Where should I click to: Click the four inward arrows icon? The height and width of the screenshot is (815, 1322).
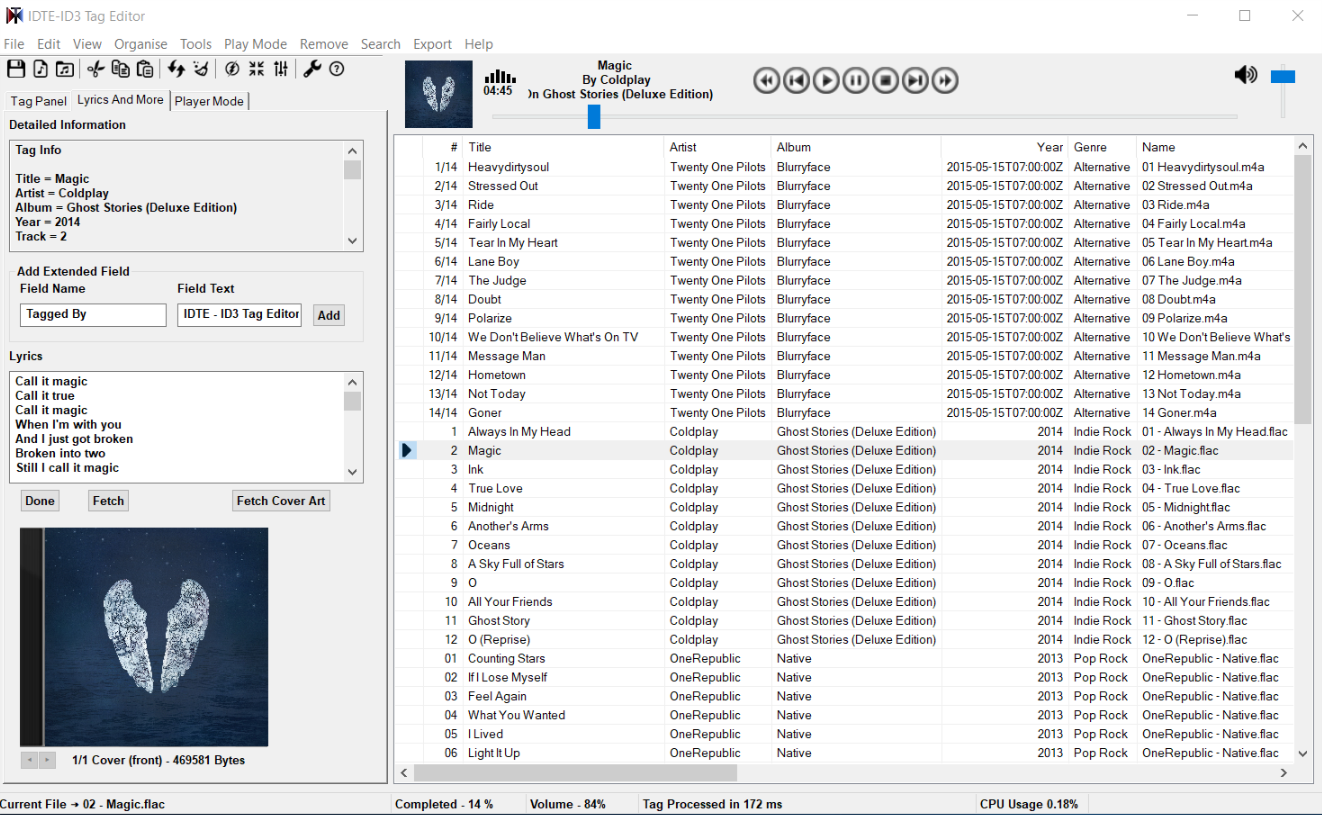pyautogui.click(x=257, y=69)
